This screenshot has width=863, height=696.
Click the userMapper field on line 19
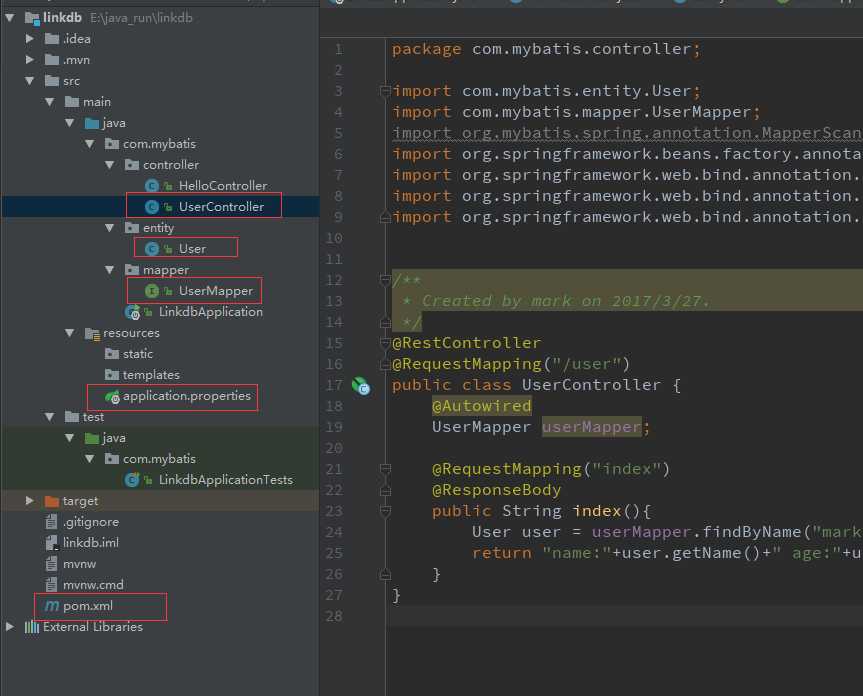(x=592, y=427)
